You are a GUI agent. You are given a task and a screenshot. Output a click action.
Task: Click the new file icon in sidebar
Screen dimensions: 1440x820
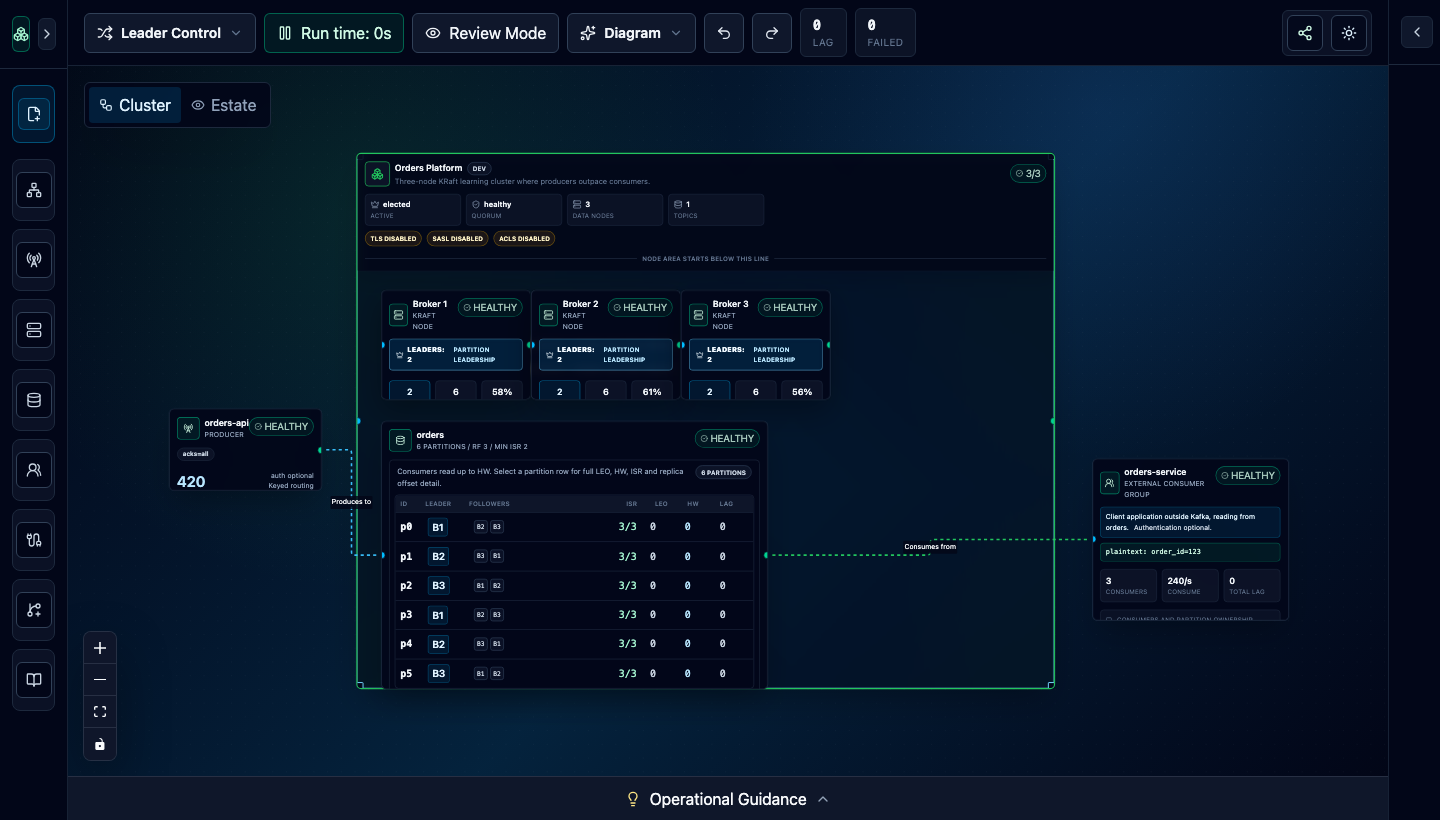click(x=34, y=114)
